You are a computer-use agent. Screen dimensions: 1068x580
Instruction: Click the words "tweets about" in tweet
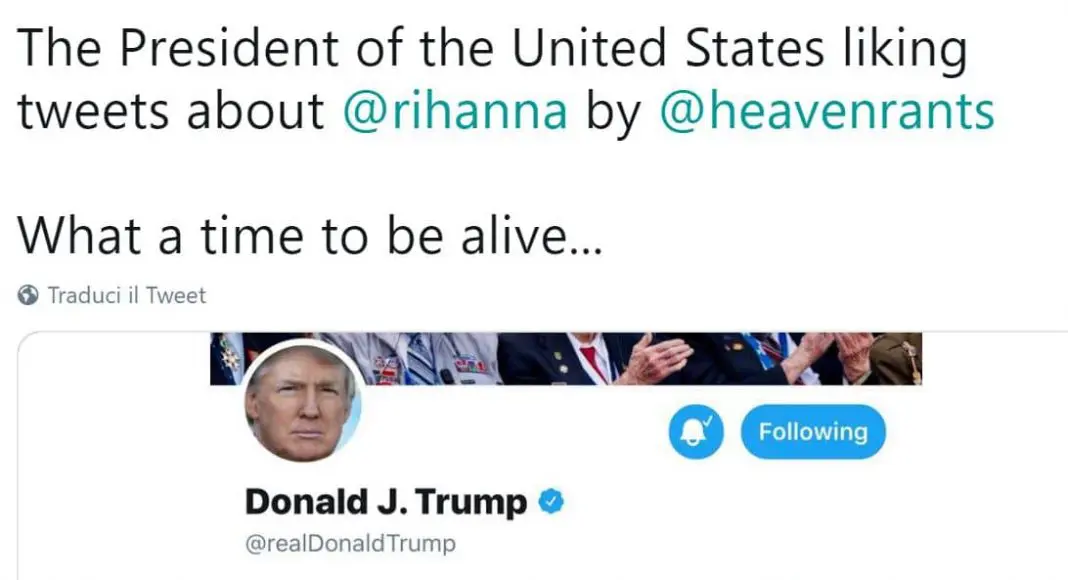pos(170,111)
